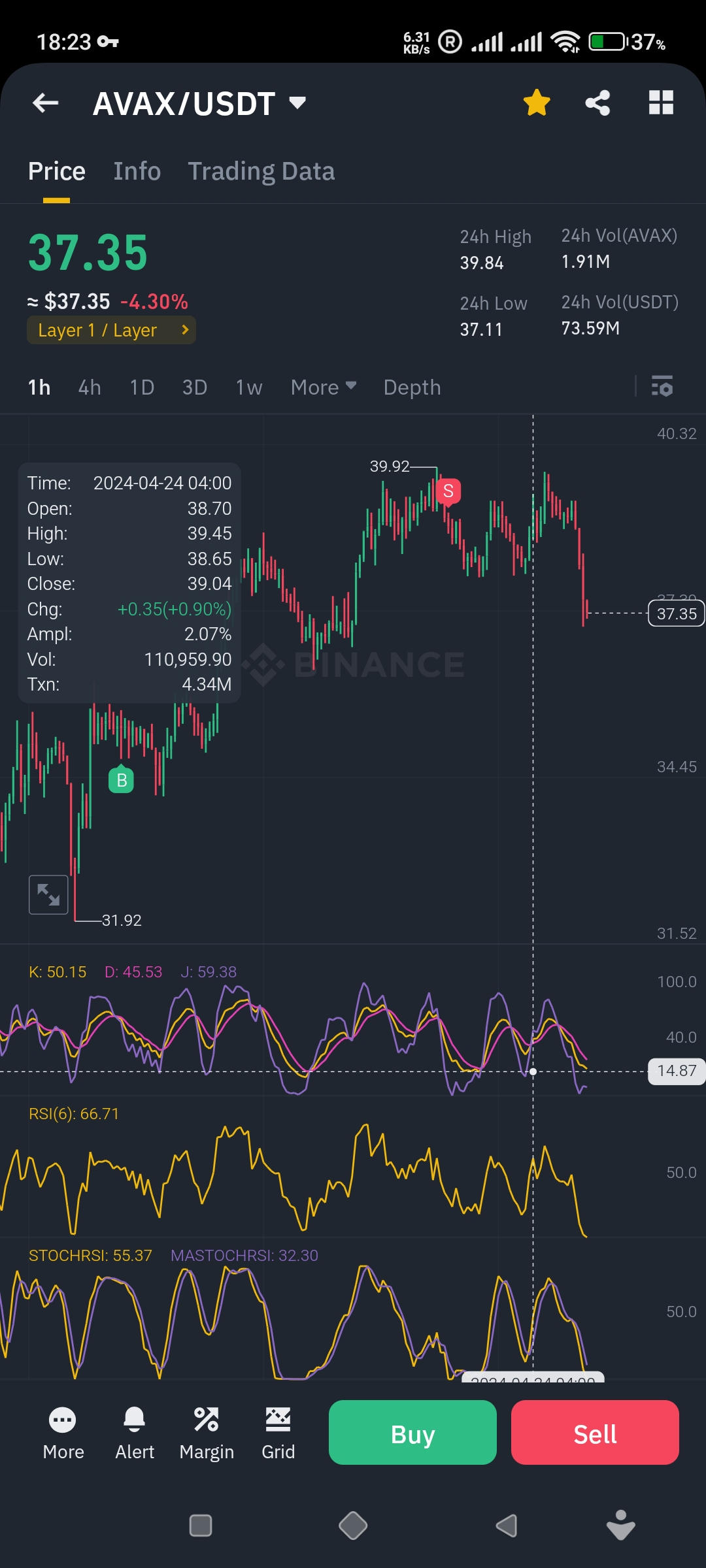Select the 1w chart interval
The width and height of the screenshot is (706, 1568).
pos(249,387)
